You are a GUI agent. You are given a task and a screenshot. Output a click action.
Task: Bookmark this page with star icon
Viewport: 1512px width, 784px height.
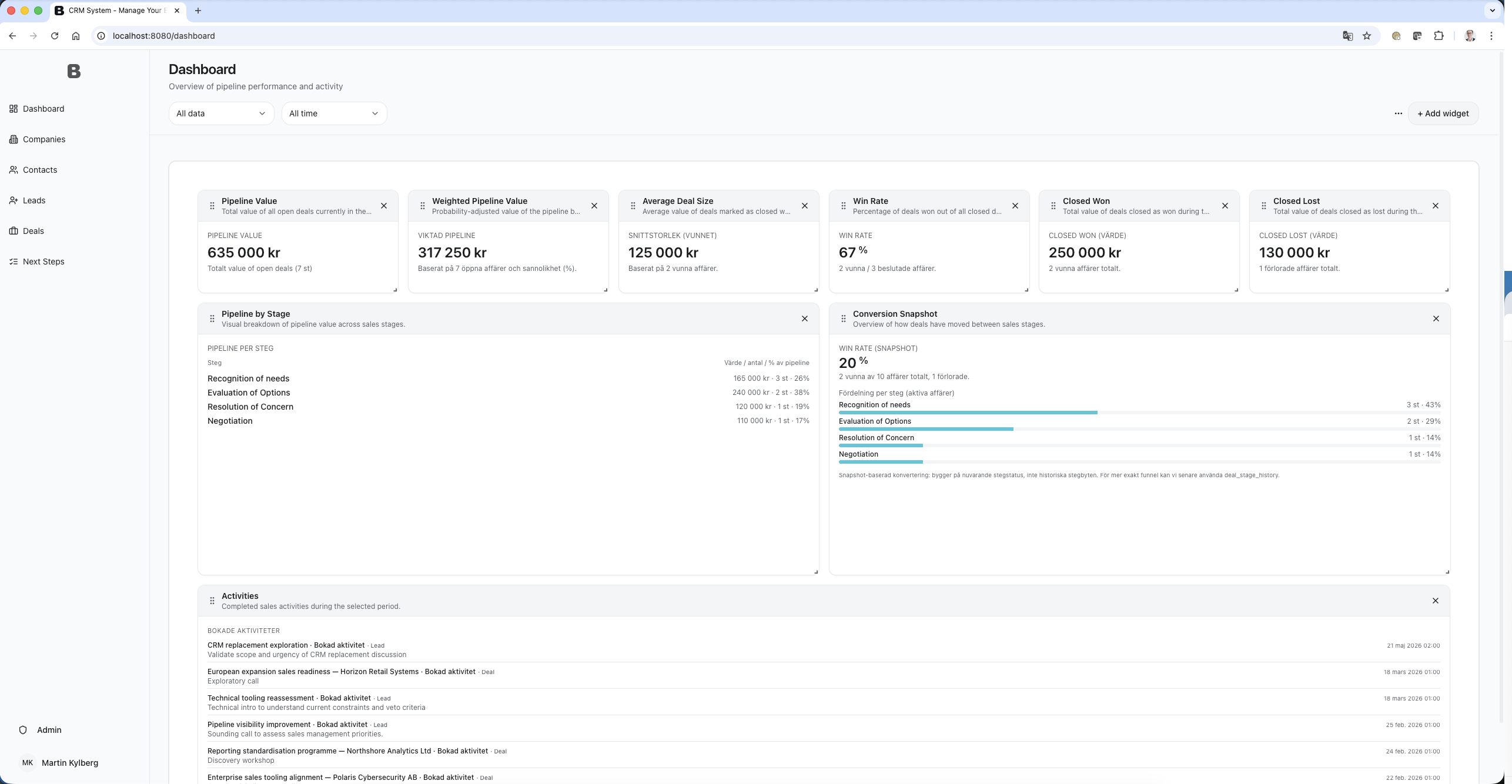click(1367, 36)
